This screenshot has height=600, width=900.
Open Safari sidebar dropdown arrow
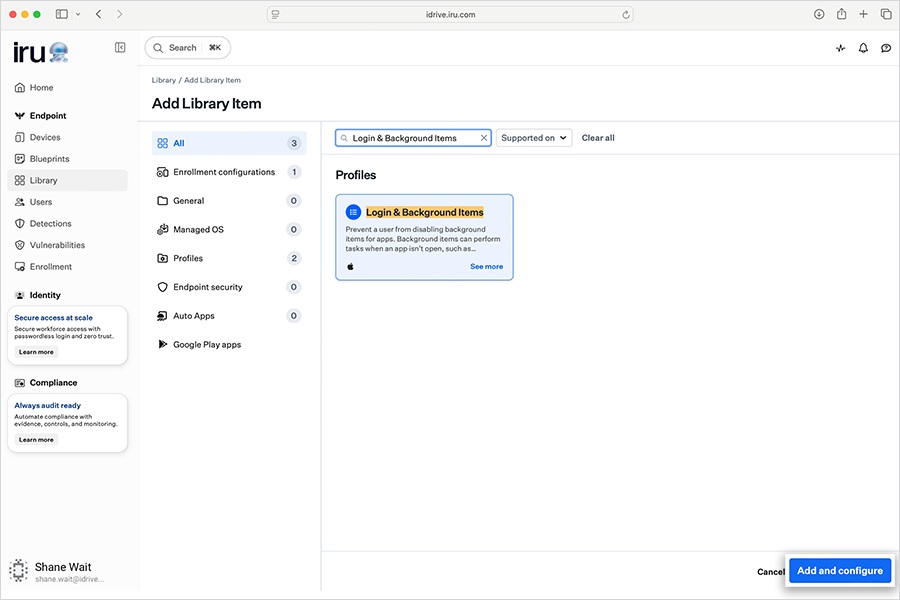[x=78, y=14]
